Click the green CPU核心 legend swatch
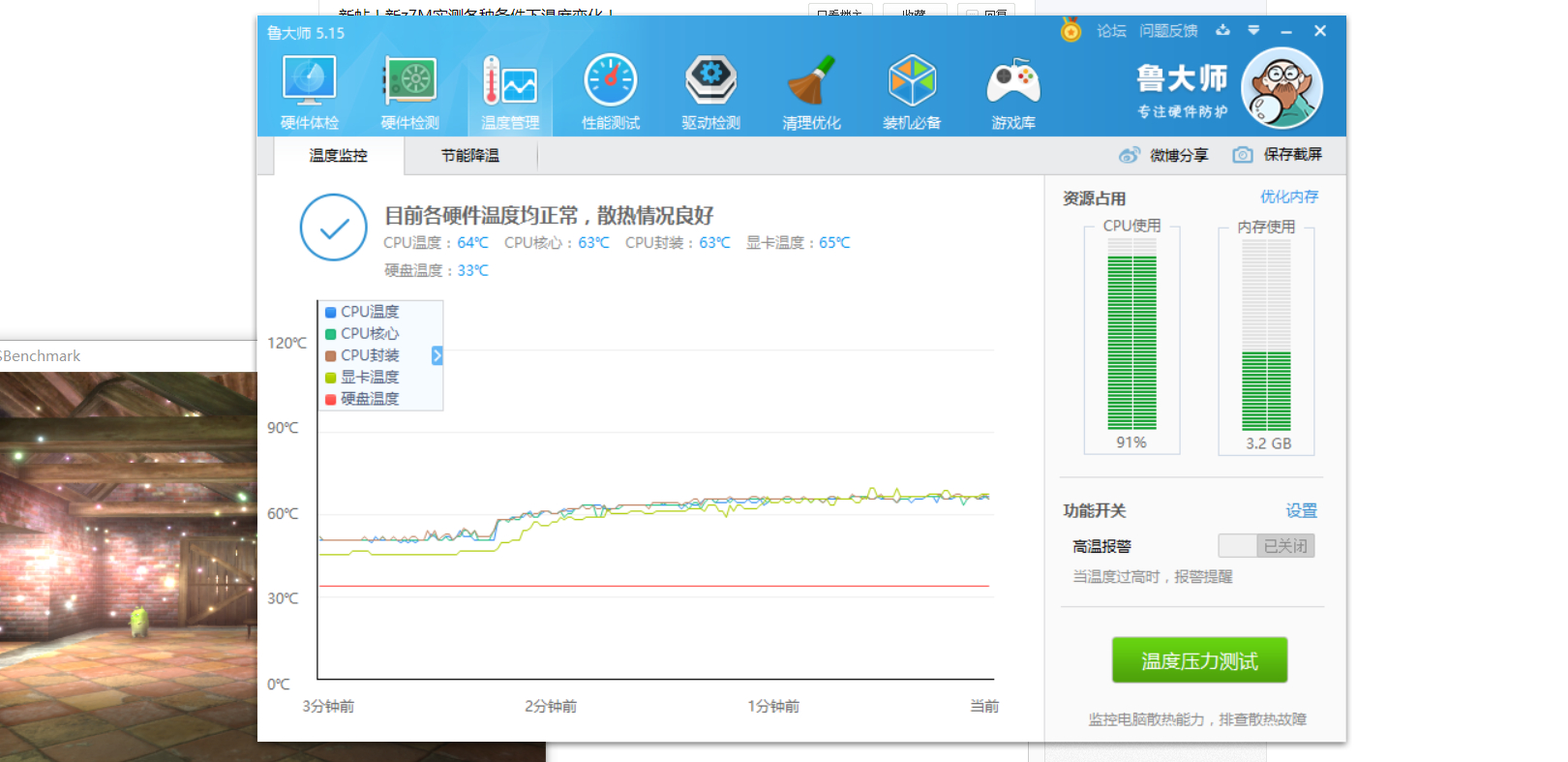This screenshot has height=762, width=1568. click(x=331, y=334)
